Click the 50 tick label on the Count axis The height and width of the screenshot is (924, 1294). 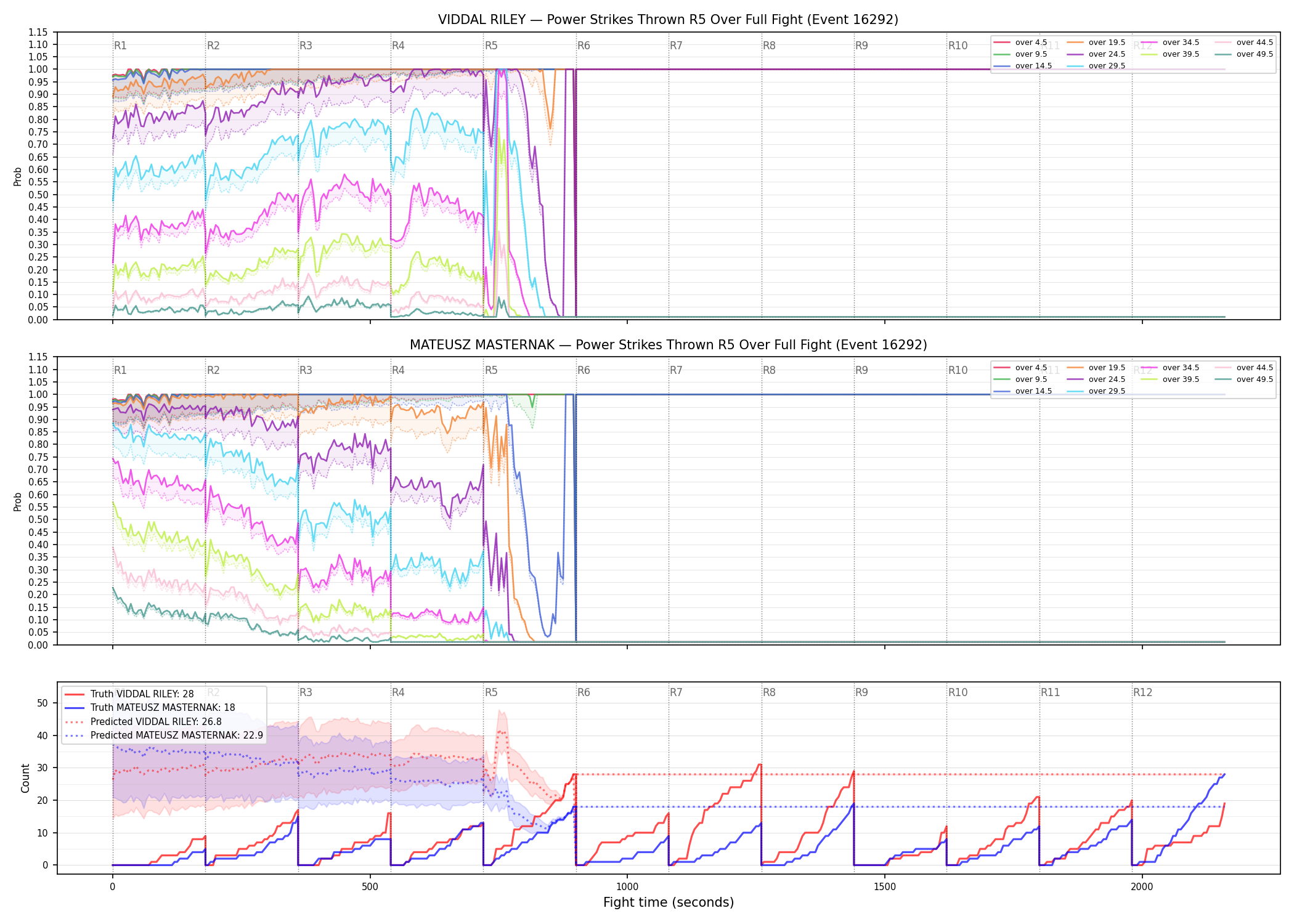pyautogui.click(x=43, y=703)
